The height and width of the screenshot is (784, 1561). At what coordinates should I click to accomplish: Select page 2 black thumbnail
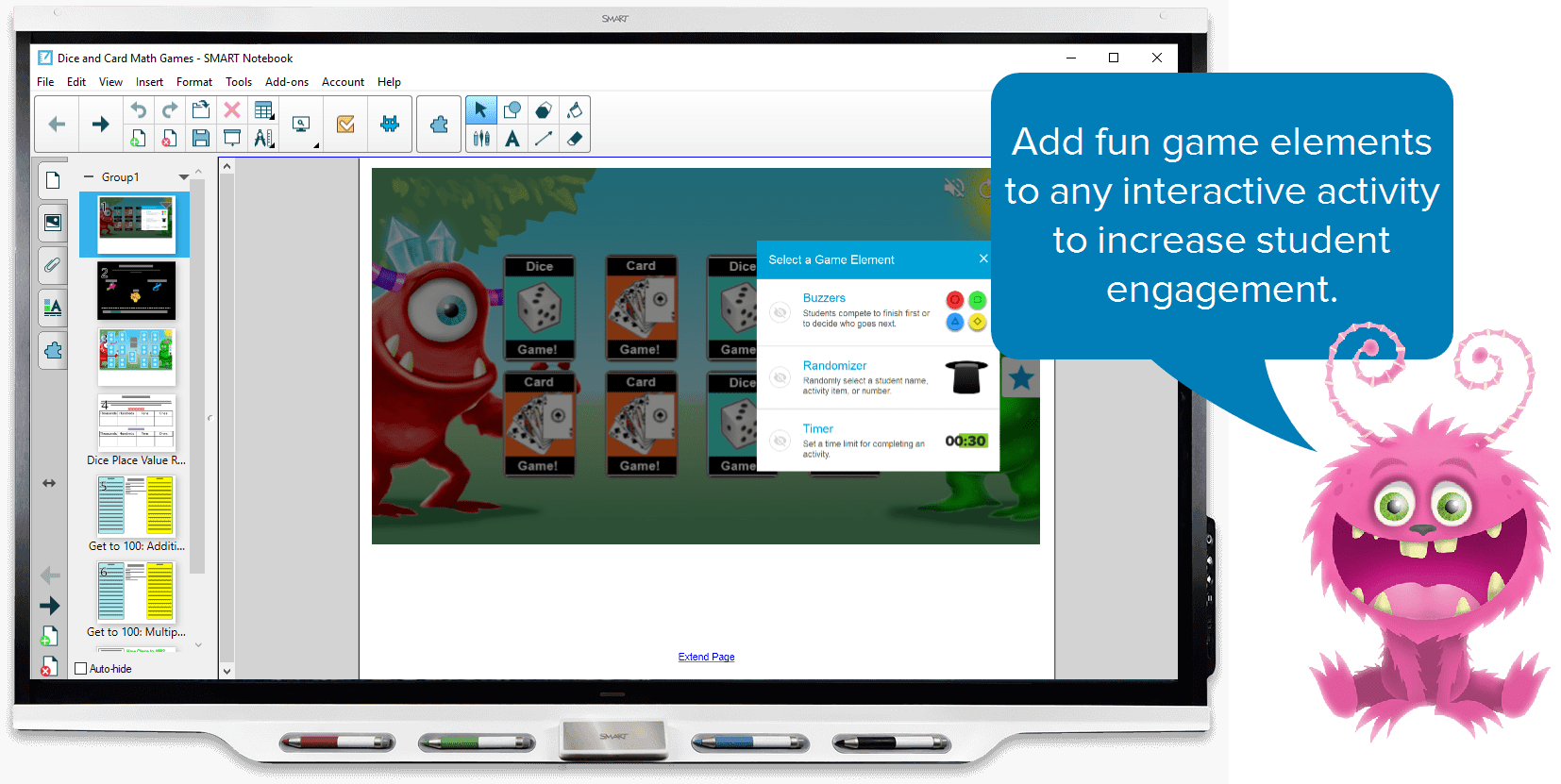[136, 291]
